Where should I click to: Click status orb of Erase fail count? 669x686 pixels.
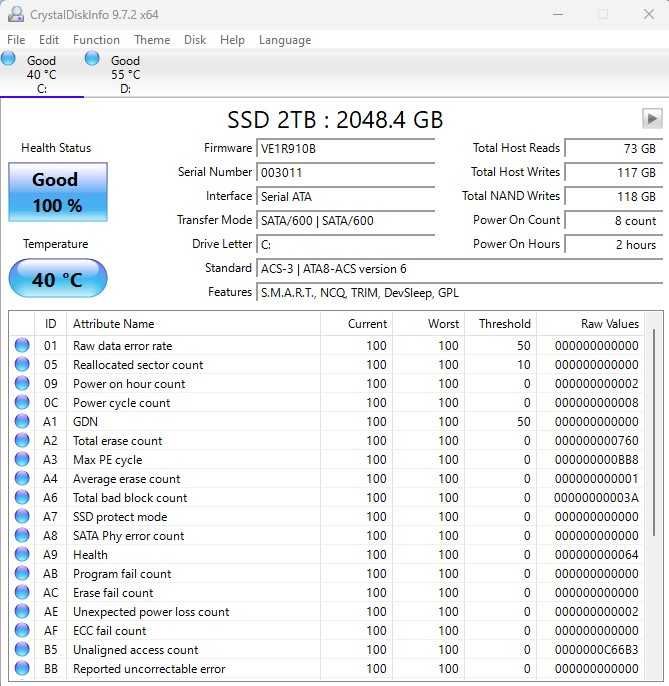22,592
